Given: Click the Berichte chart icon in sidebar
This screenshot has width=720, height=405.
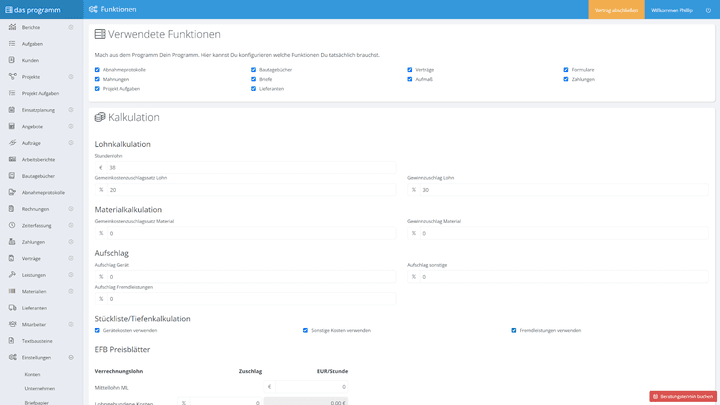Looking at the screenshot, I should (x=12, y=27).
